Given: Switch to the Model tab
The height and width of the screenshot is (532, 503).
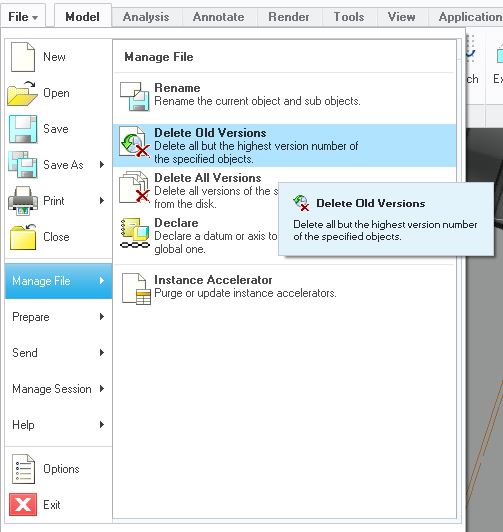Looking at the screenshot, I should pos(83,17).
